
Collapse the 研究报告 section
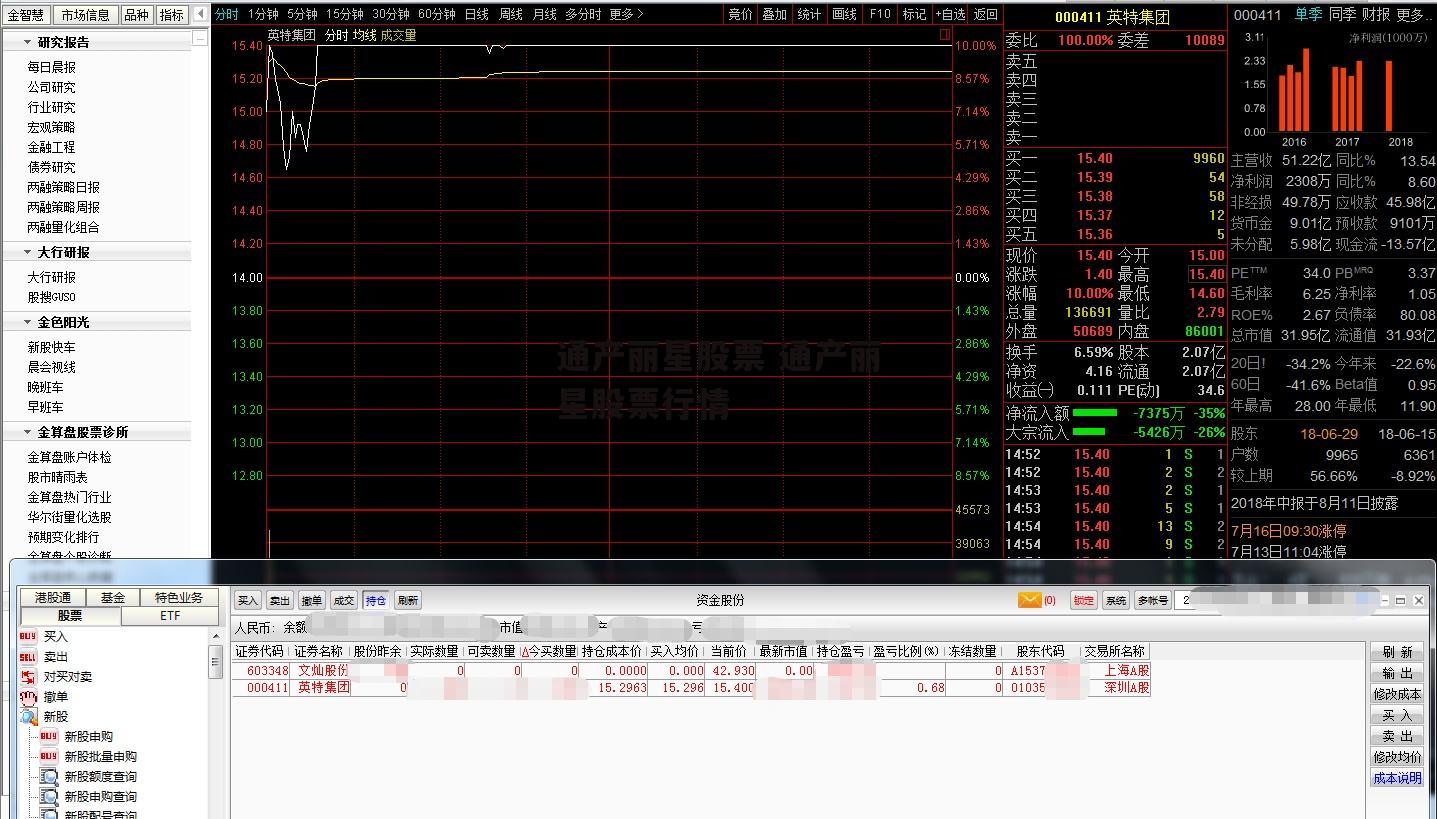[x=27, y=42]
